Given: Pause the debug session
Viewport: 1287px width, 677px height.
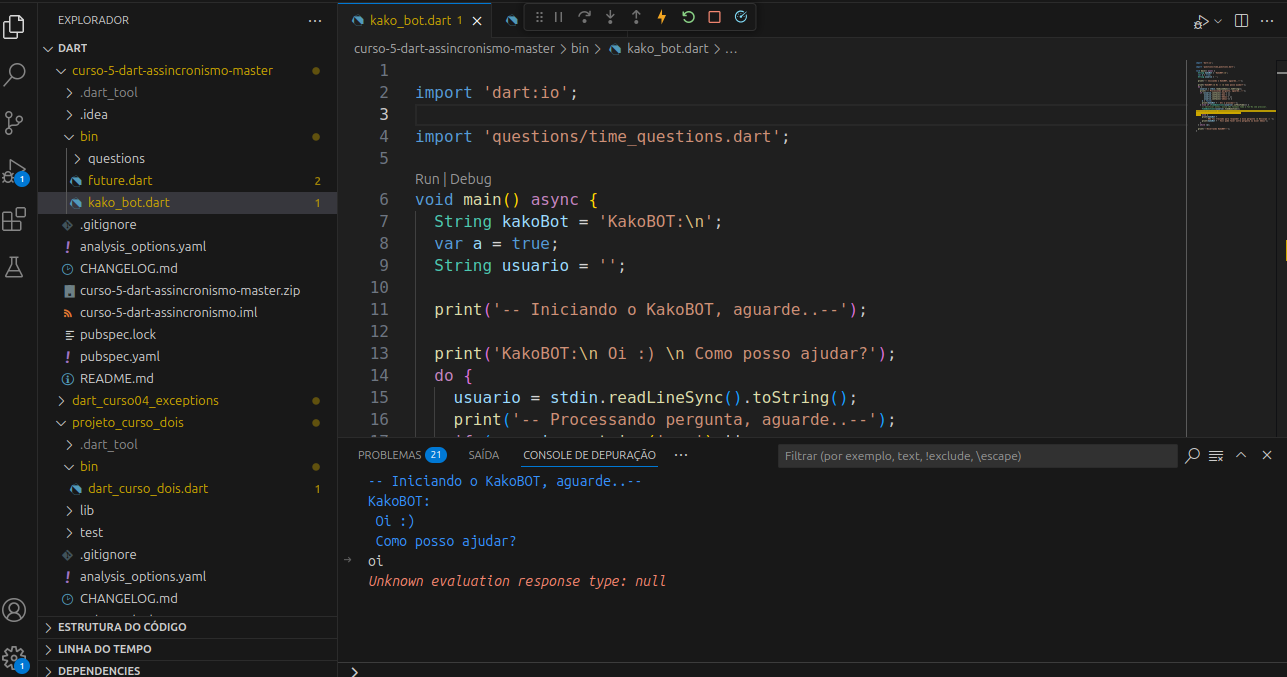Looking at the screenshot, I should tap(559, 17).
